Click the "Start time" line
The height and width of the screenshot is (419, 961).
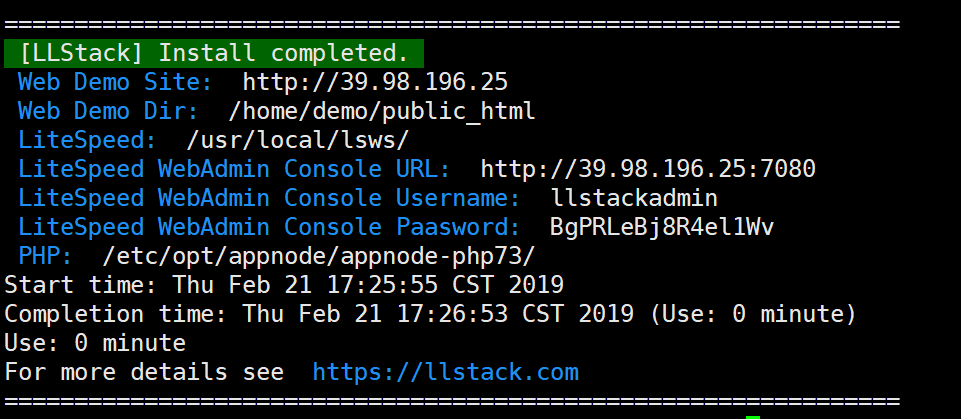point(284,285)
